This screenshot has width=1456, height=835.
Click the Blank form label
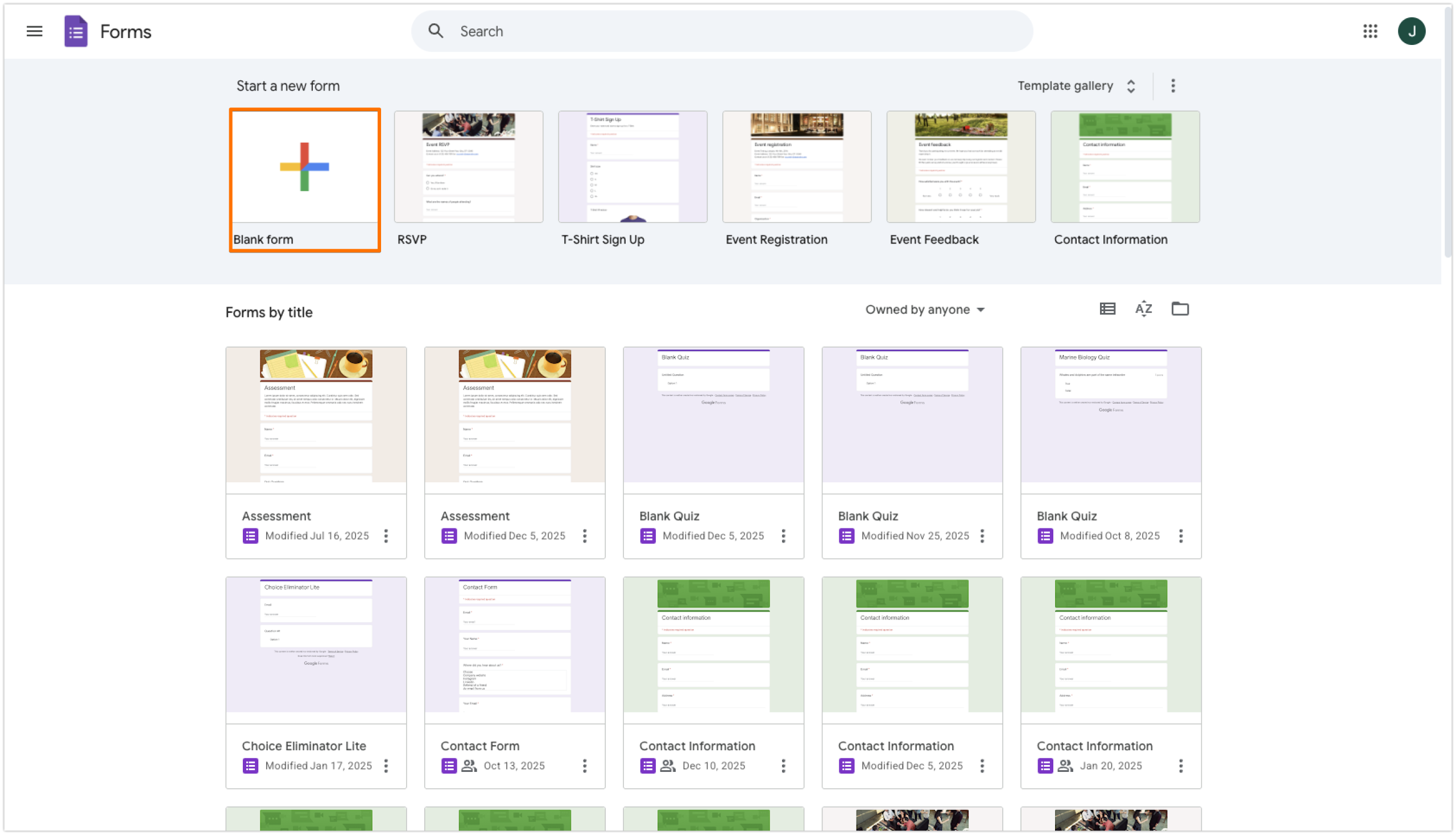(x=263, y=239)
